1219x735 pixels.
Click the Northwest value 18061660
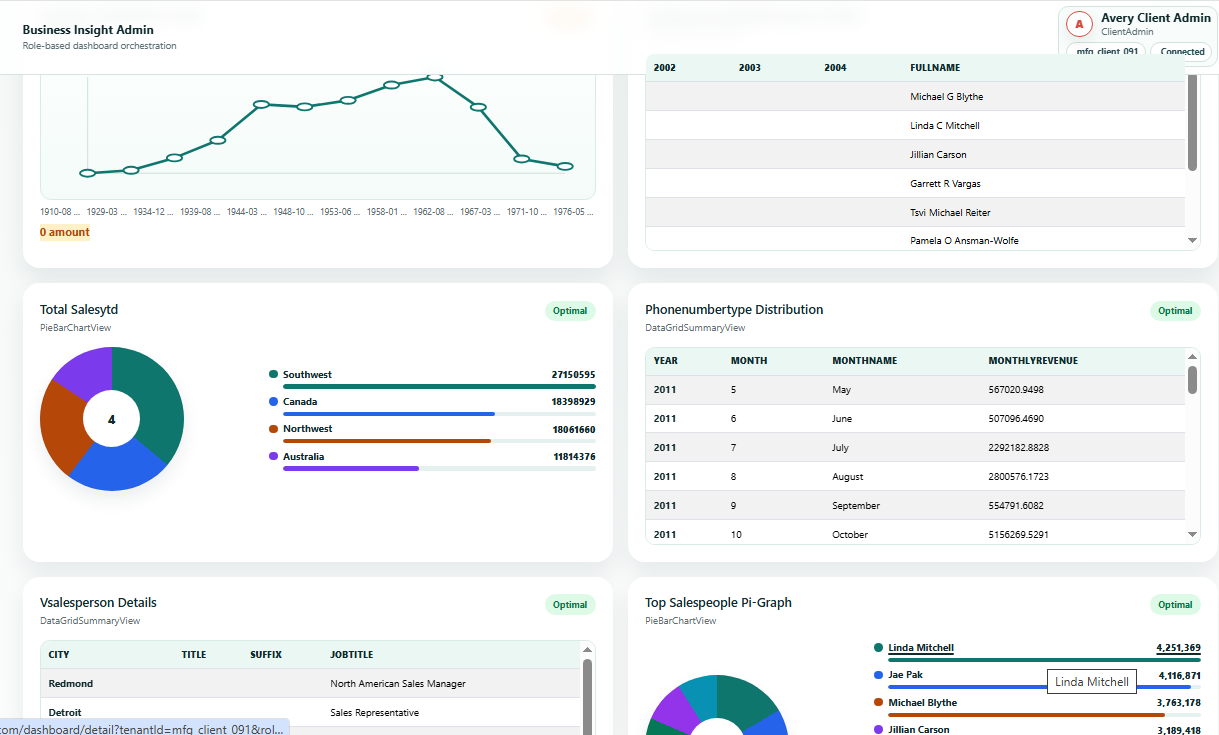[573, 429]
